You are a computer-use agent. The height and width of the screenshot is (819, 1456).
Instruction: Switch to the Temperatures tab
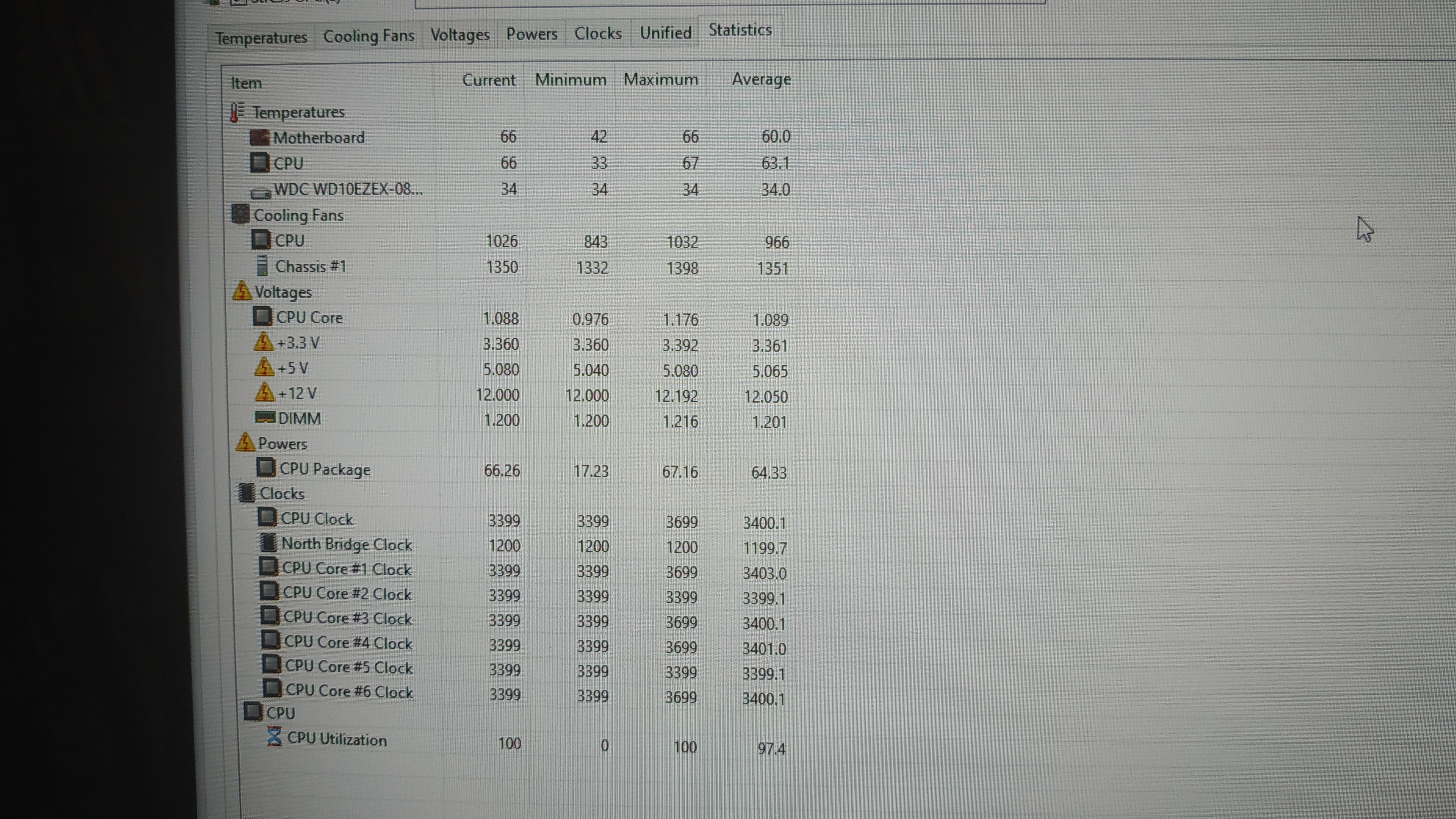click(261, 38)
